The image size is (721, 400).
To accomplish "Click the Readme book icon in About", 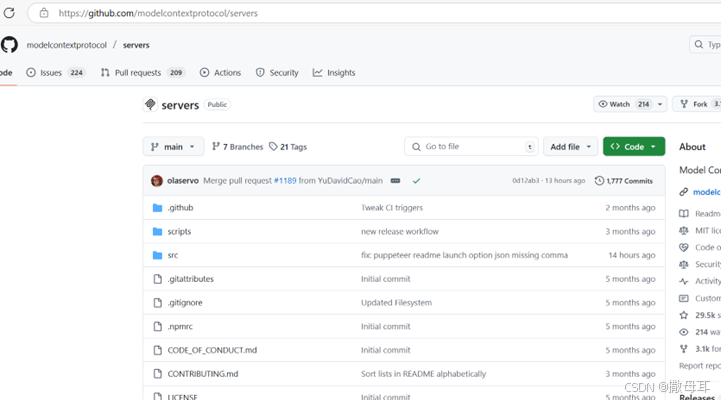I will point(684,213).
